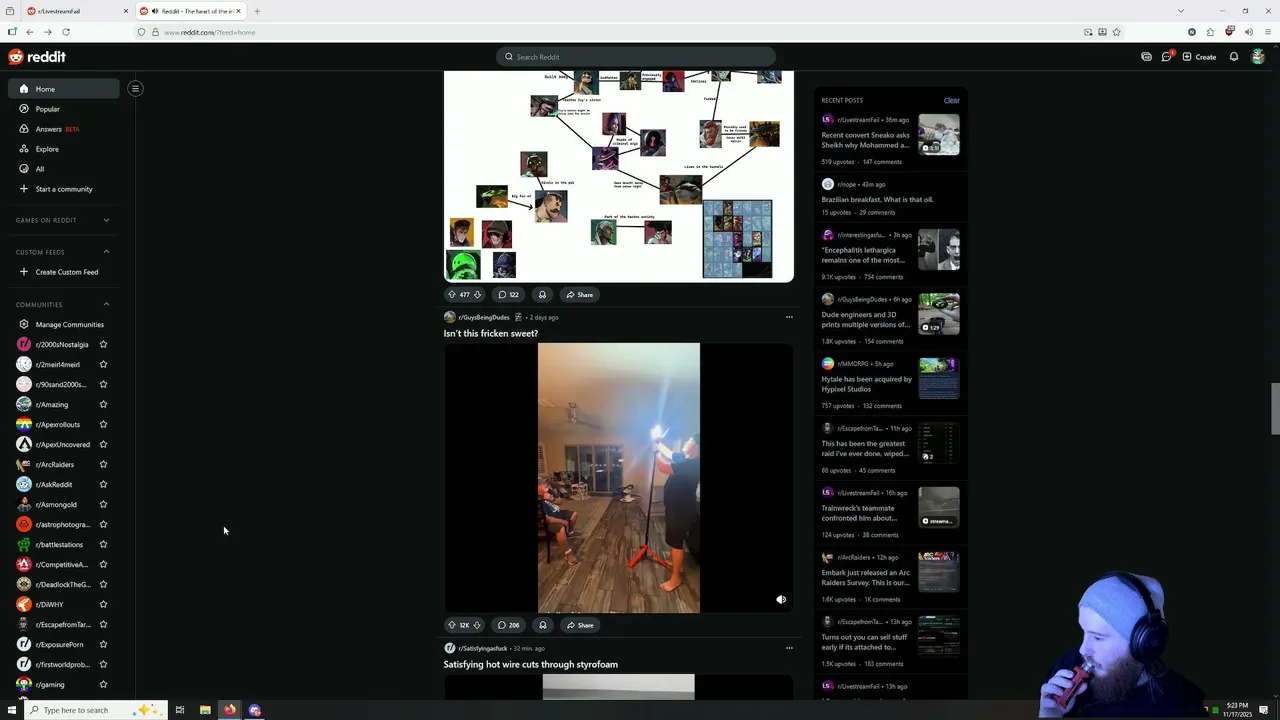Go back in browser history
1280x720 pixels.
click(30, 32)
